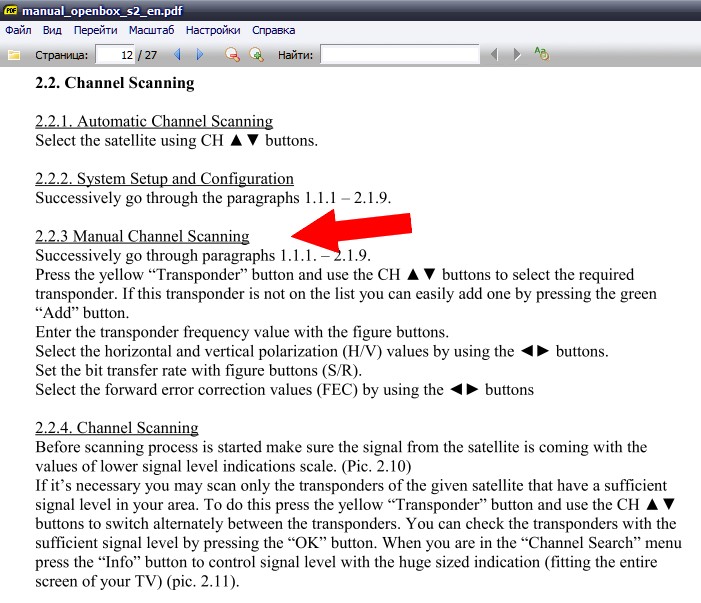Click '2.2.3 Manual Channel Scanning' heading
This screenshot has height=603, width=701.
(142, 236)
